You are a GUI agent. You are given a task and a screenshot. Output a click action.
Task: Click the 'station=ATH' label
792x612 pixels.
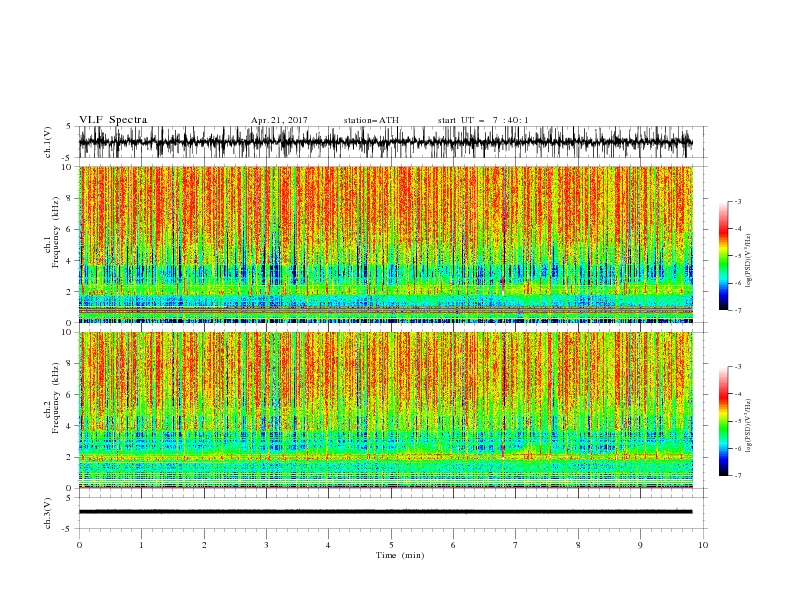(371, 120)
